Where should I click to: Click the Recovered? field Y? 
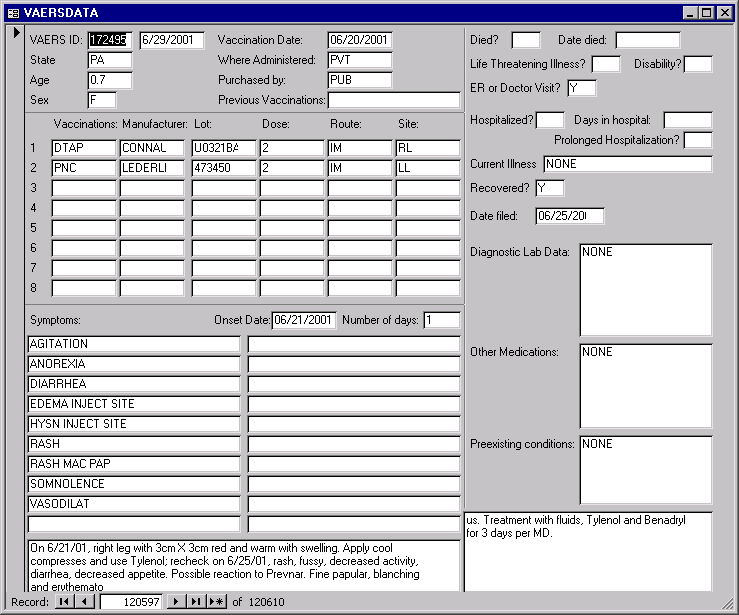pos(550,188)
